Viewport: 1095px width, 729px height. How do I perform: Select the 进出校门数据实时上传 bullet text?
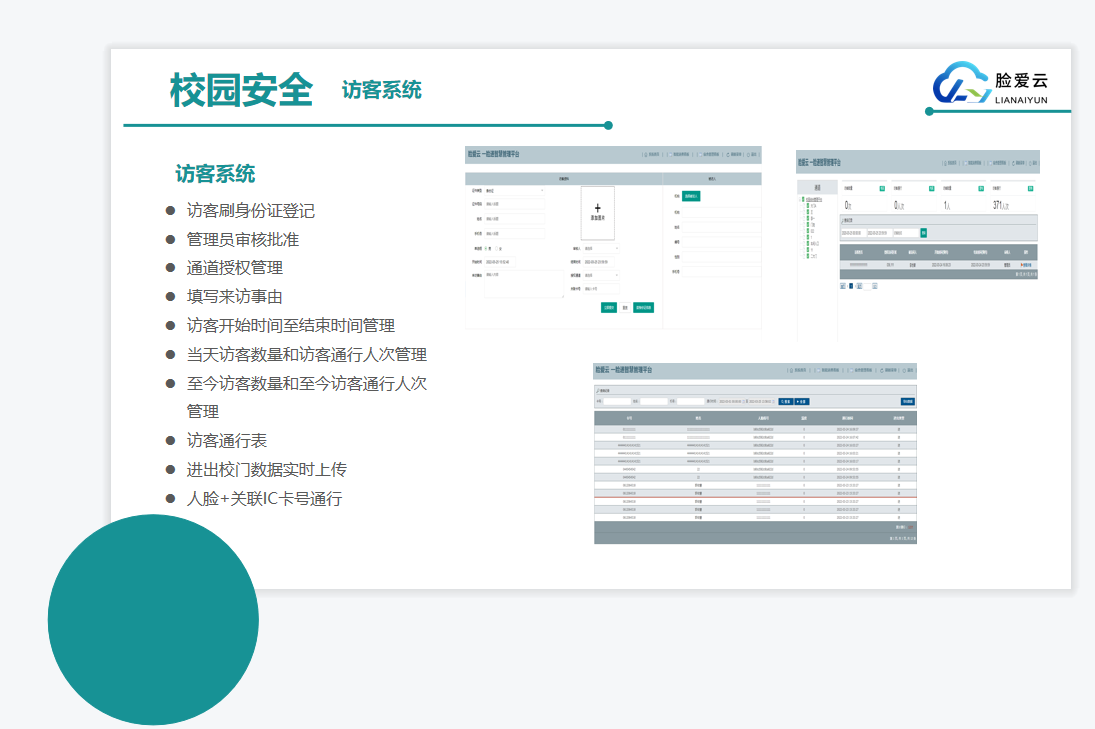(267, 470)
